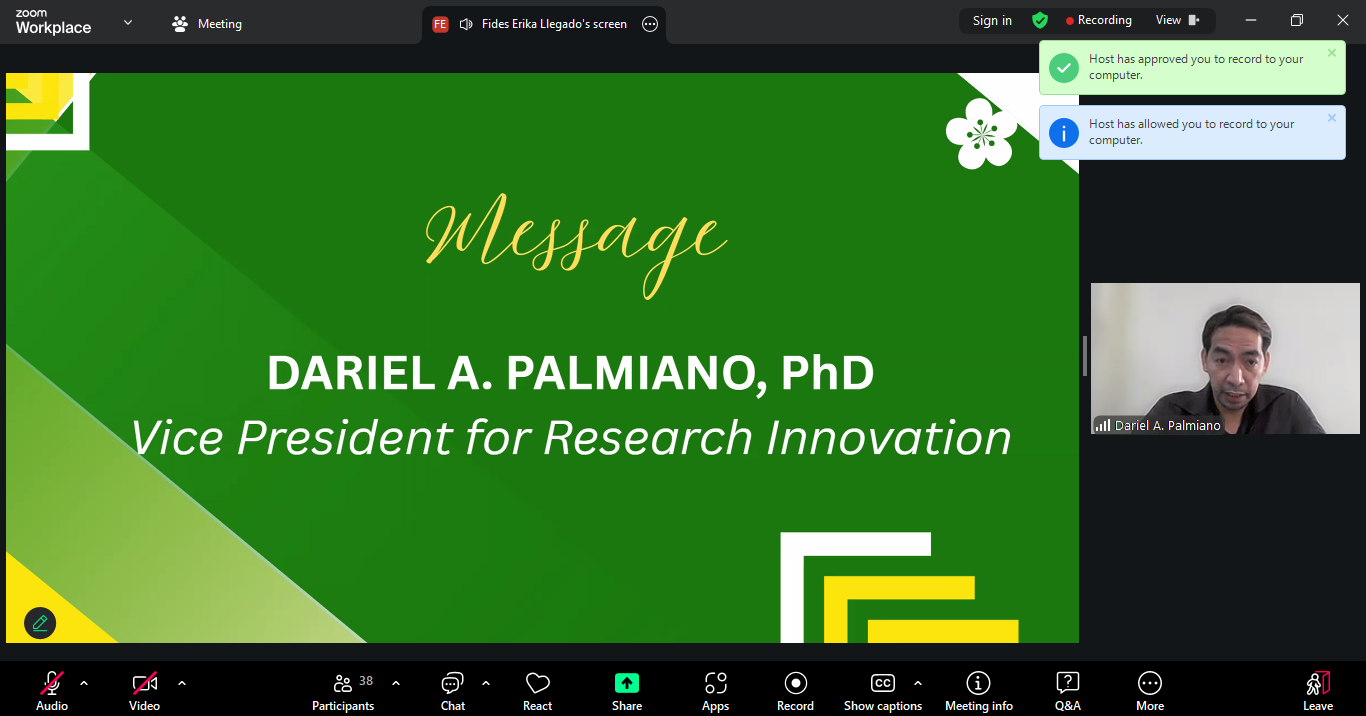The height and width of the screenshot is (716, 1366).
Task: Toggle the Record button
Action: (x=795, y=691)
